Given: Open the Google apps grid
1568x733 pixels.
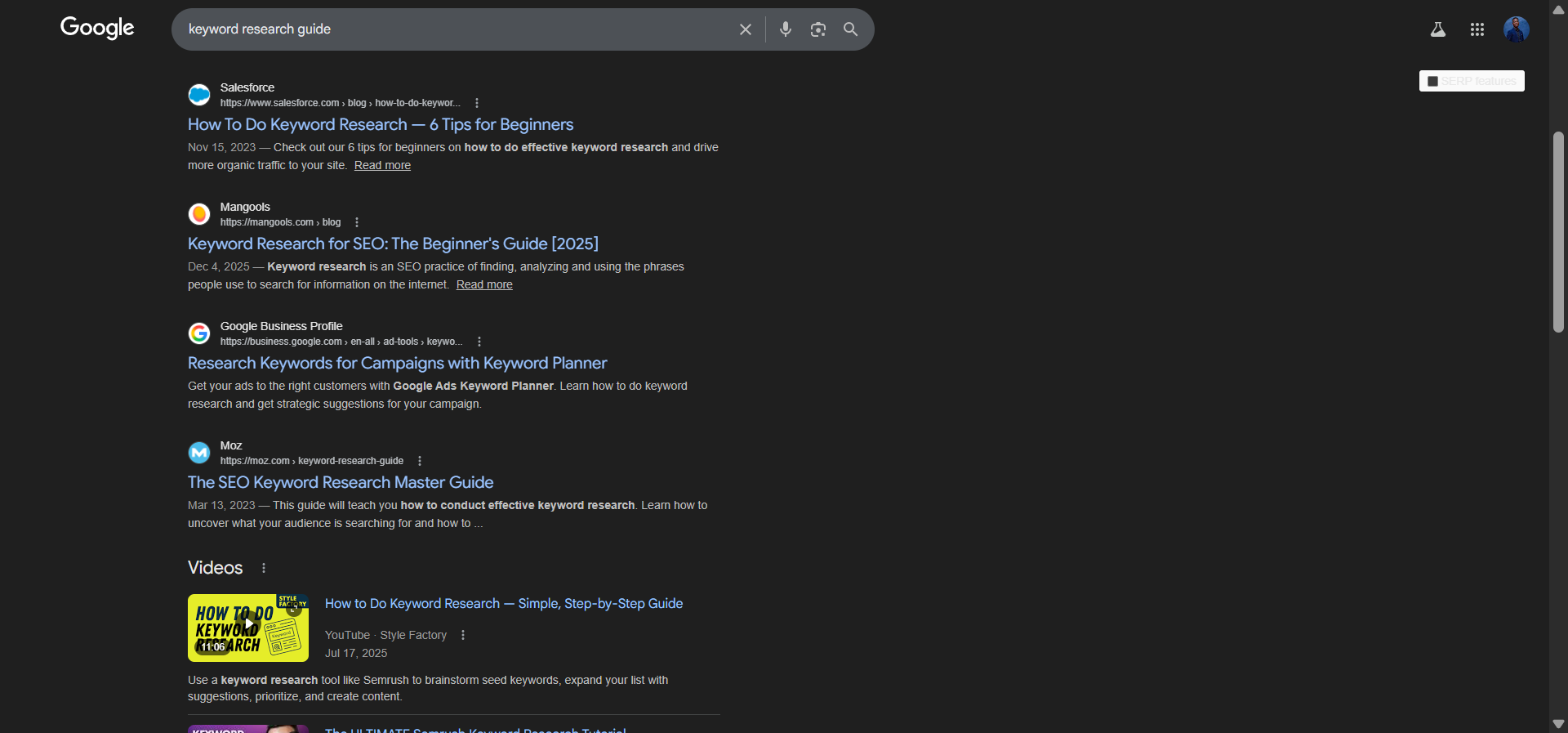Looking at the screenshot, I should (1477, 29).
